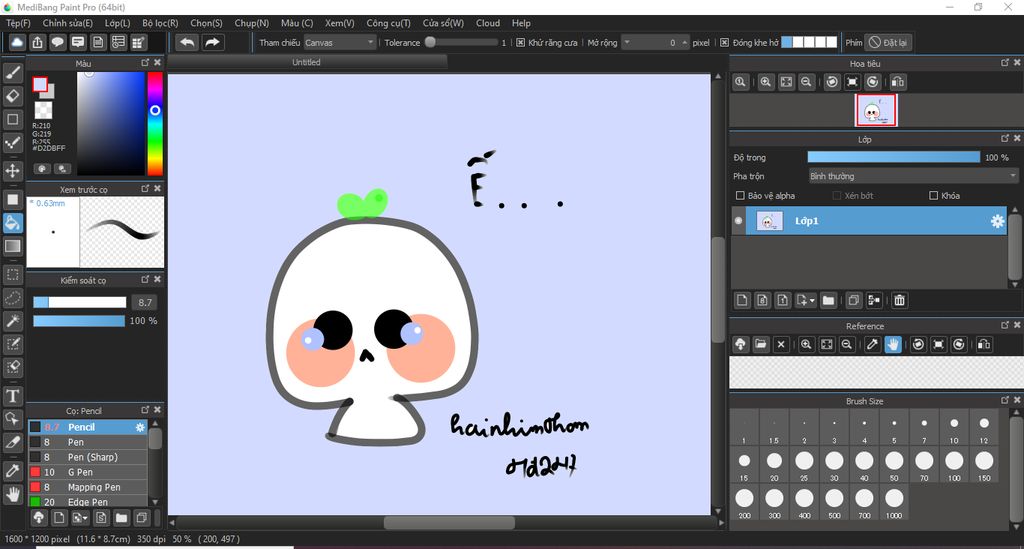The height and width of the screenshot is (549, 1024).
Task: Open image in Reference panel
Action: coord(761,344)
